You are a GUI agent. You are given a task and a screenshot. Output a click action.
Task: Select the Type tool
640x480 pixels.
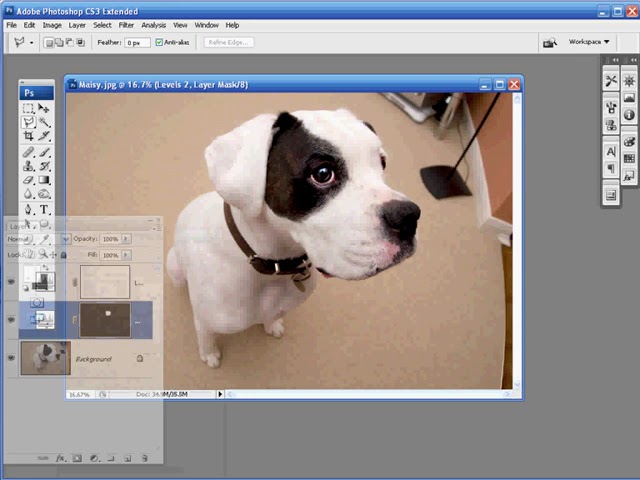coord(44,210)
